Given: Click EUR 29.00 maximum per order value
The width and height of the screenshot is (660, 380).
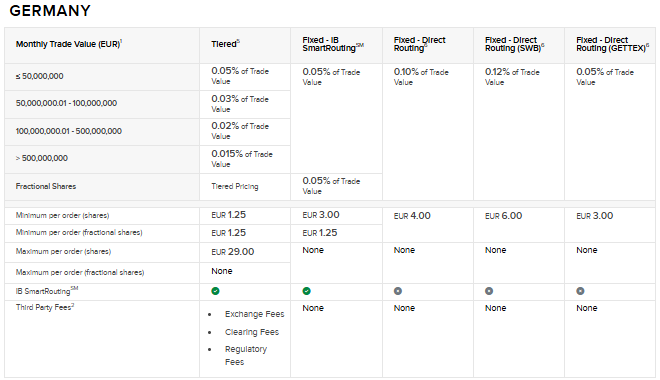Looking at the screenshot, I should [233, 252].
